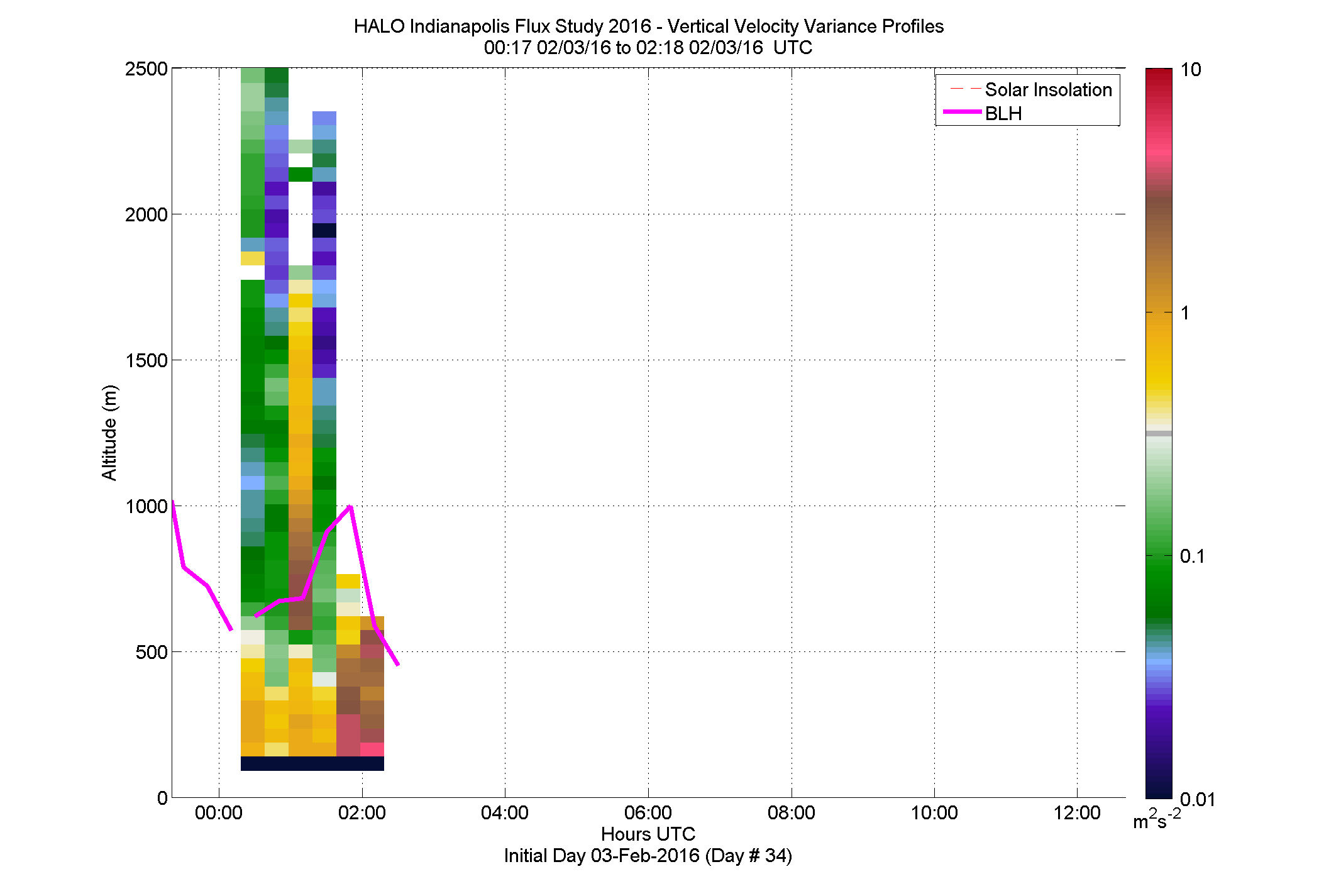
Task: Click the dark navy bar at bottom of profiles
Action: click(x=312, y=763)
